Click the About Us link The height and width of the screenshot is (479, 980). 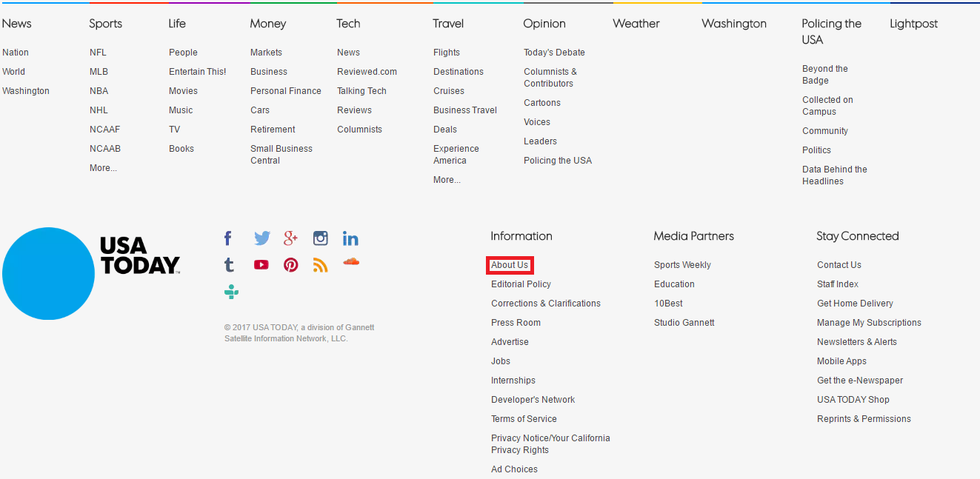click(x=510, y=265)
